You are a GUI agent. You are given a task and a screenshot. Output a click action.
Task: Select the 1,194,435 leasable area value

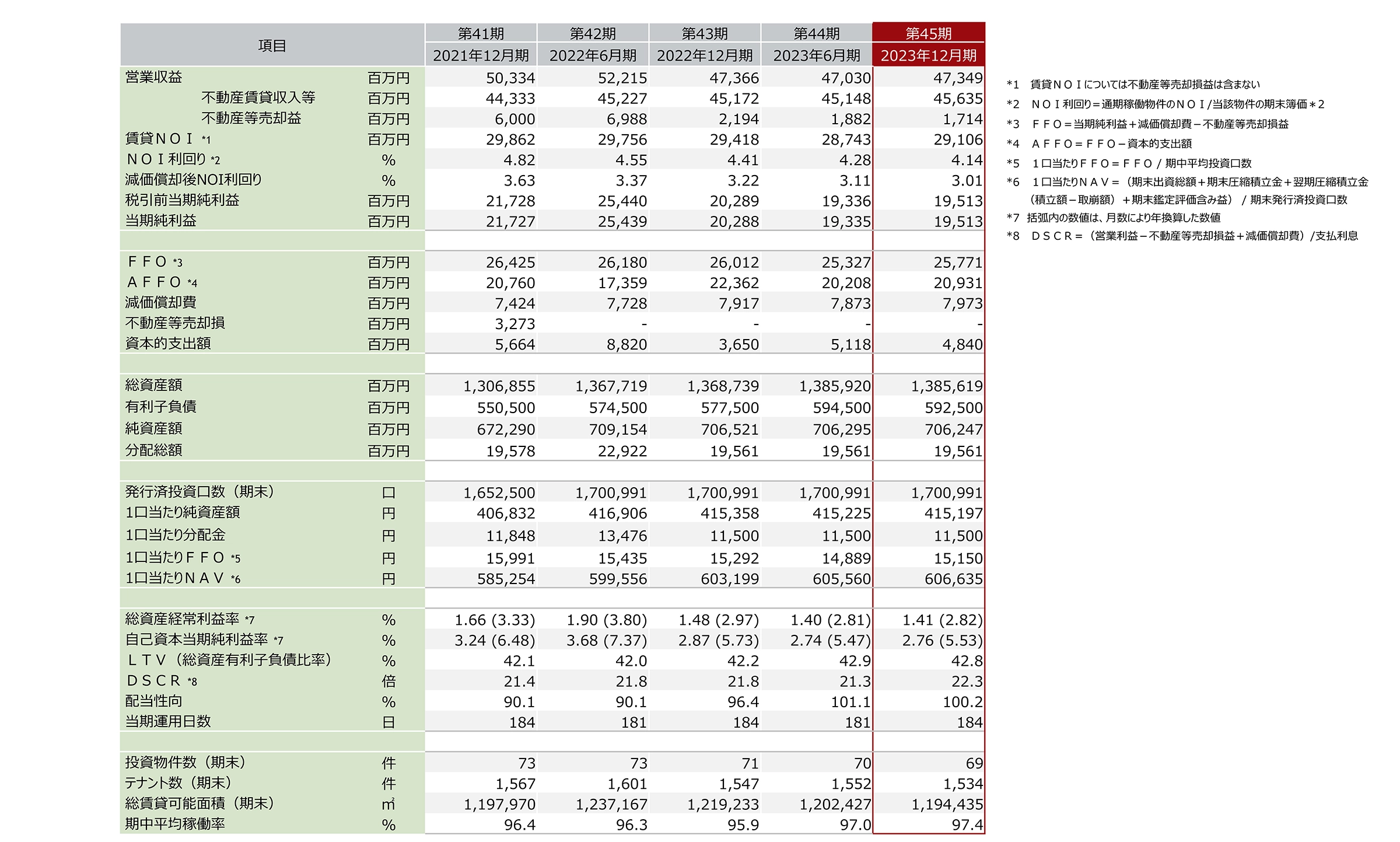(x=947, y=805)
